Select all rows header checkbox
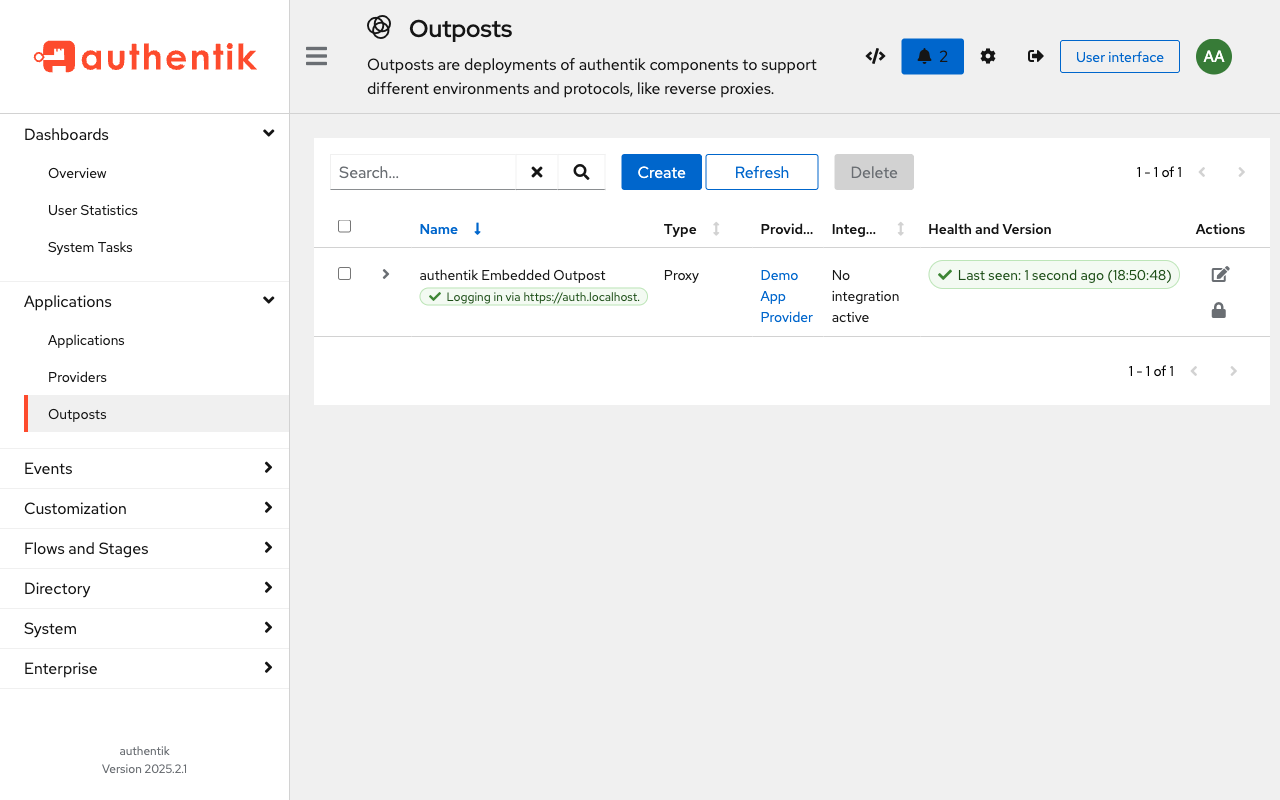The height and width of the screenshot is (800, 1280). (x=344, y=226)
